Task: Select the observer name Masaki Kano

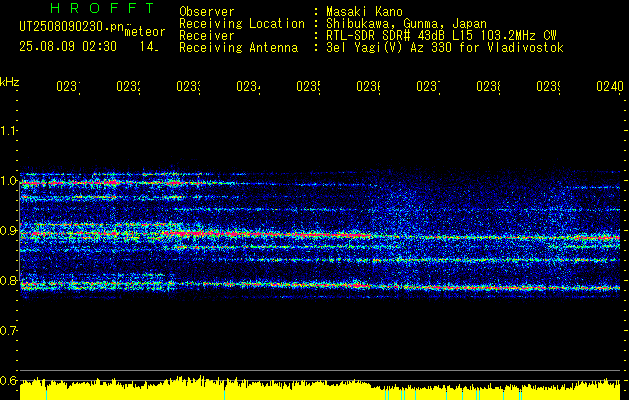Action: point(364,11)
